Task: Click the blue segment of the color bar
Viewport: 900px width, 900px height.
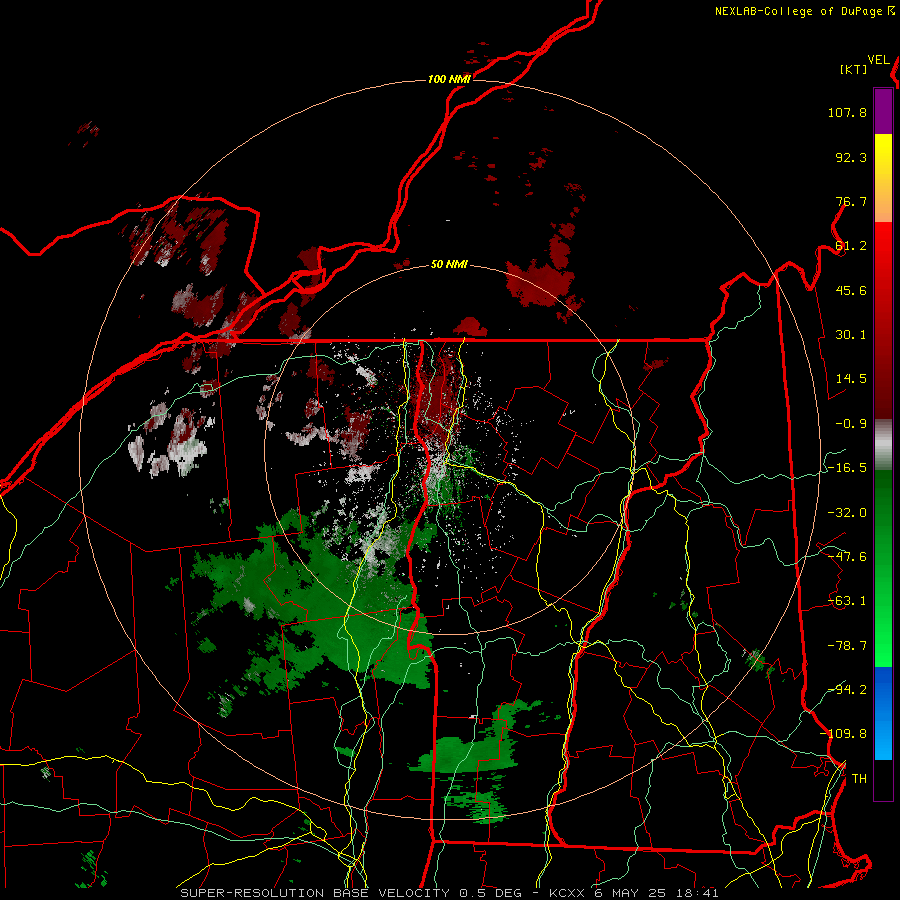Action: click(x=883, y=713)
